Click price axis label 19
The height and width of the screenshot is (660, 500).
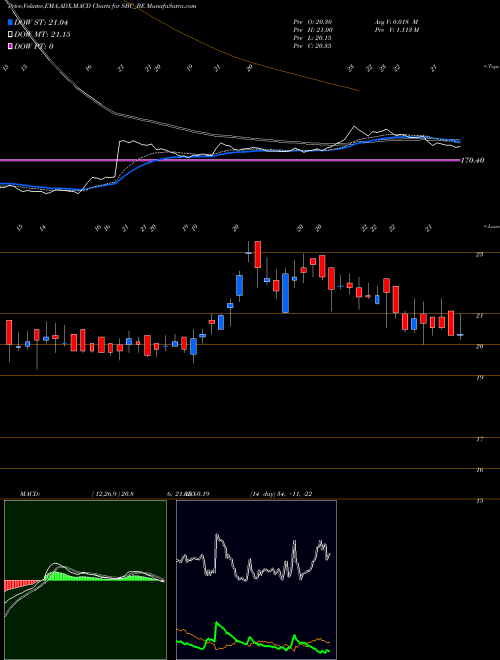click(479, 378)
